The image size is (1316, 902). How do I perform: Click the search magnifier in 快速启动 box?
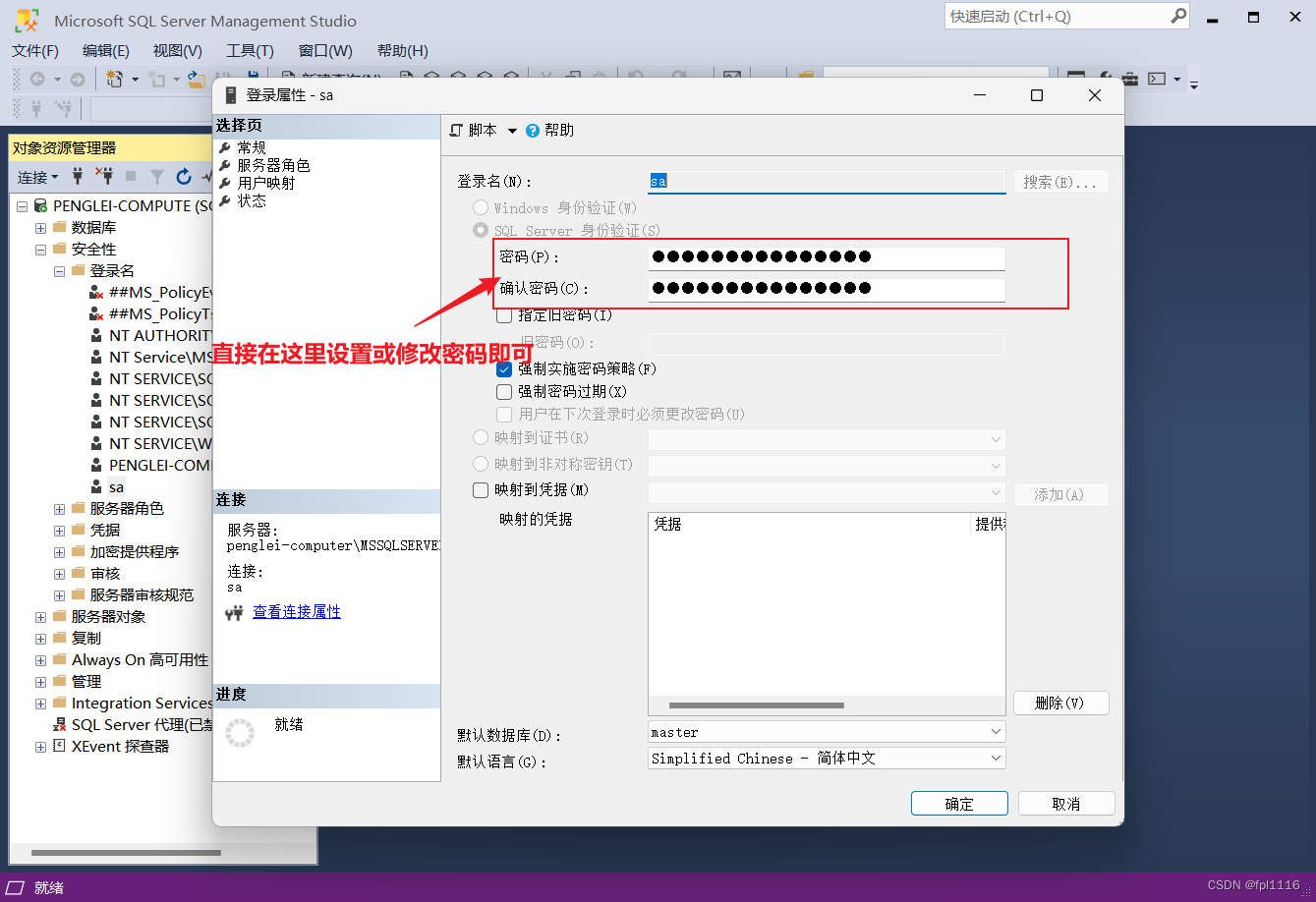pos(1176,16)
